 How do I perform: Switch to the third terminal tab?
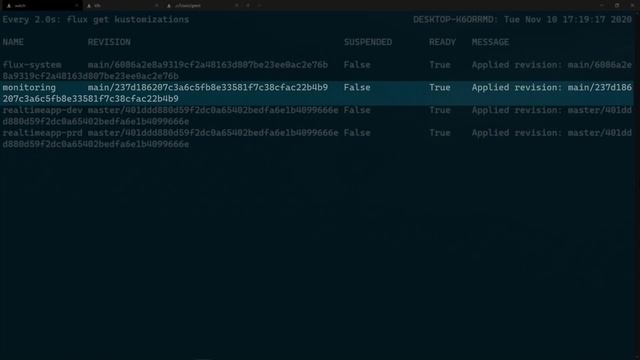(201, 5)
